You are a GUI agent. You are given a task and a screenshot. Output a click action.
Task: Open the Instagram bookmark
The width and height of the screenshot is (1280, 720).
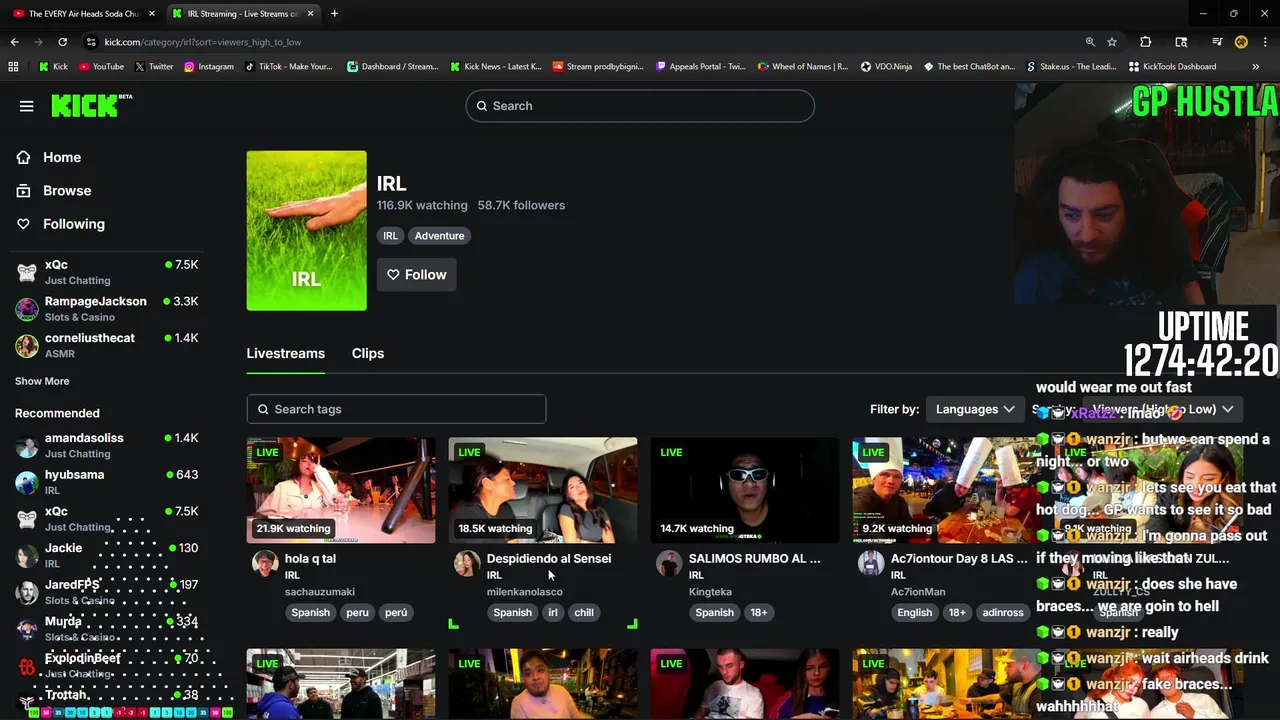[x=208, y=67]
